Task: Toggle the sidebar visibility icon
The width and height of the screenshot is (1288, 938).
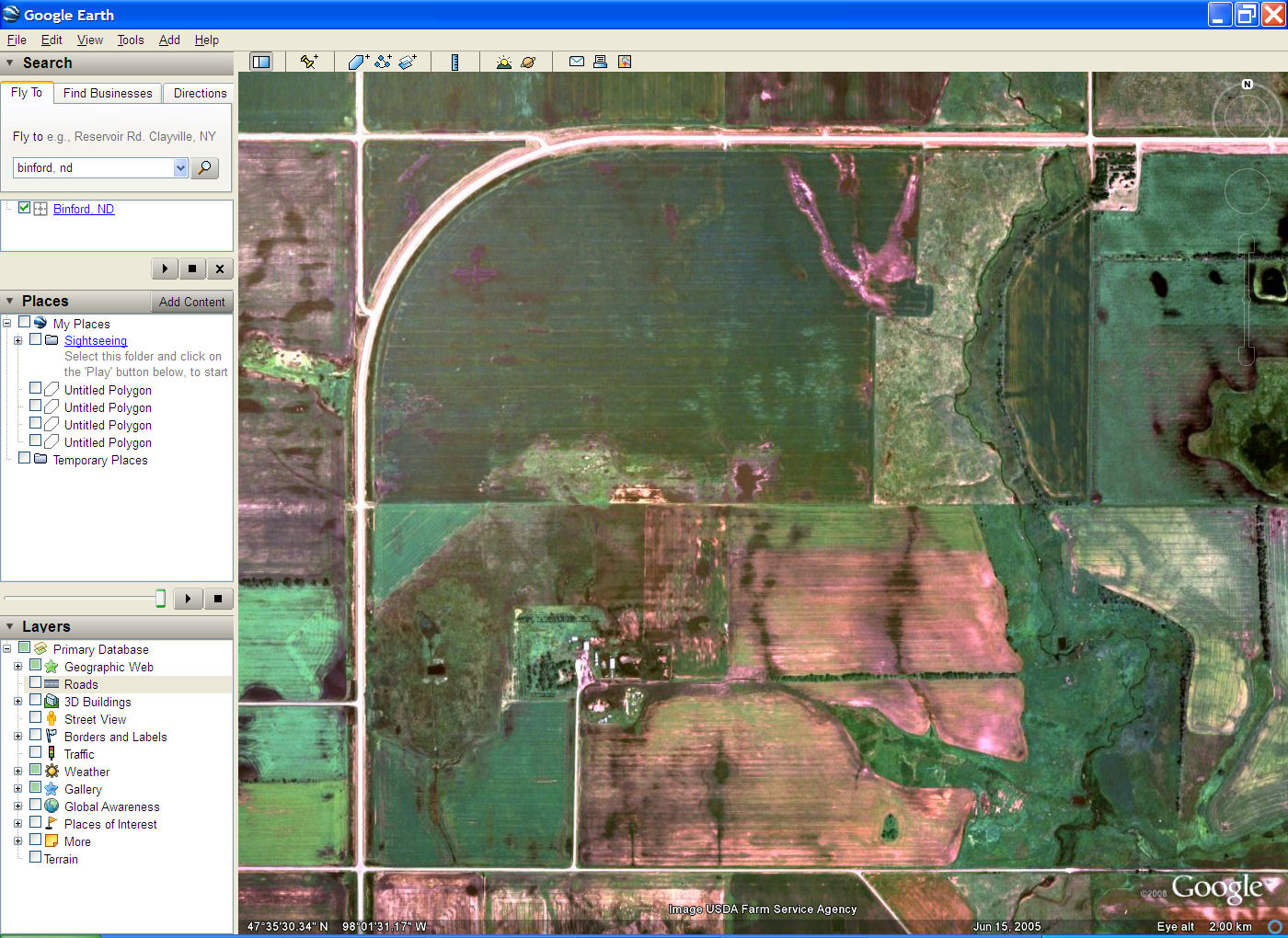Action: [x=261, y=62]
